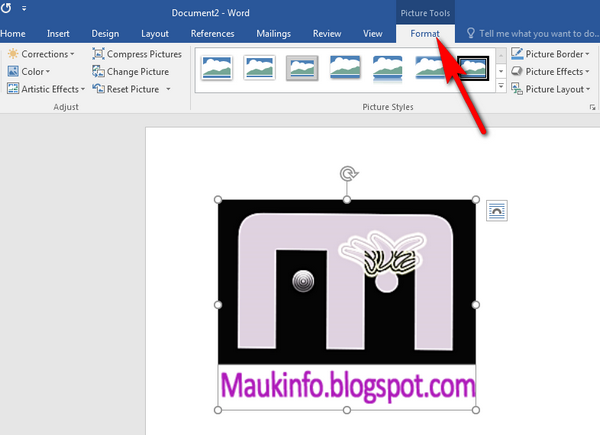
Task: Click the Change Picture button
Action: click(130, 72)
